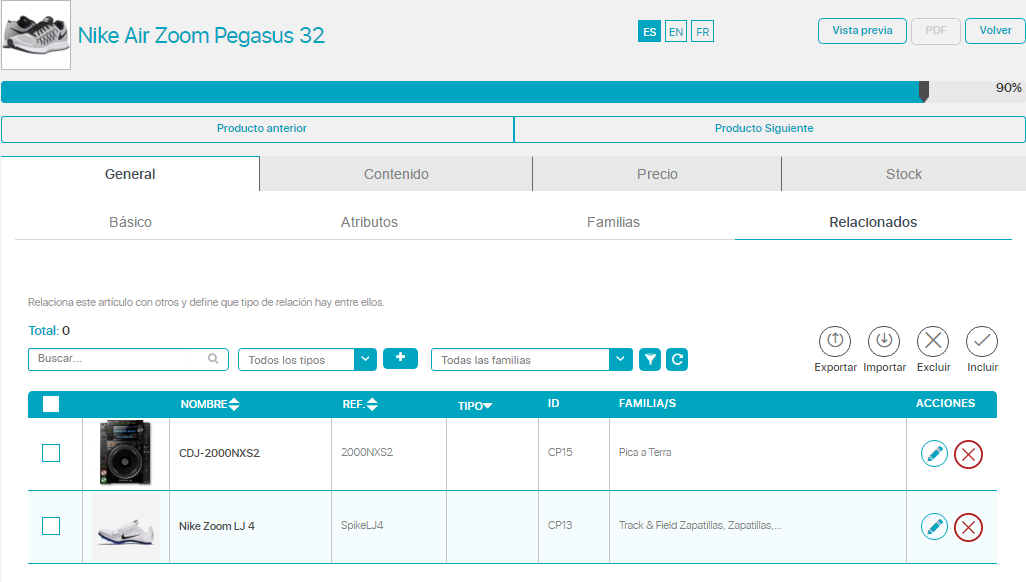Click the 90% completion progress bar
This screenshot has width=1026, height=582.
pyautogui.click(x=513, y=92)
